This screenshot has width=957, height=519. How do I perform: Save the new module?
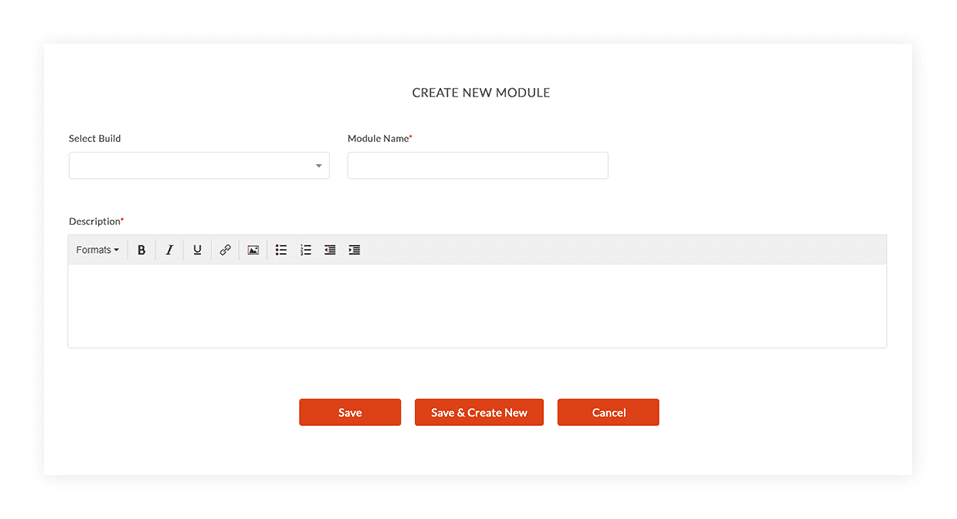350,412
